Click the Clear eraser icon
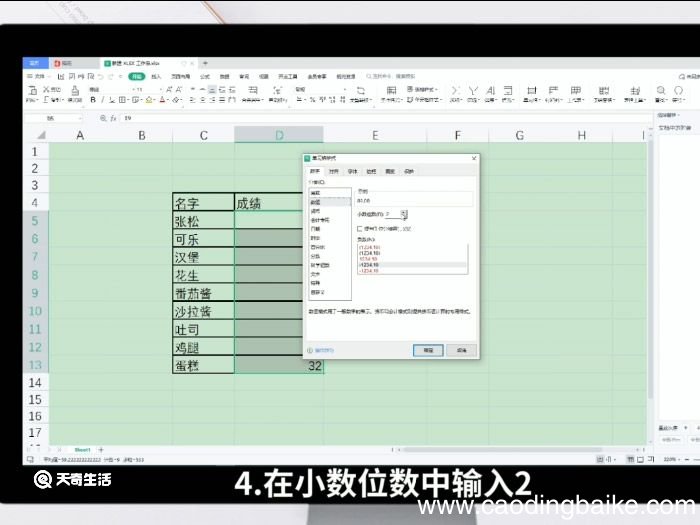 pos(176,100)
